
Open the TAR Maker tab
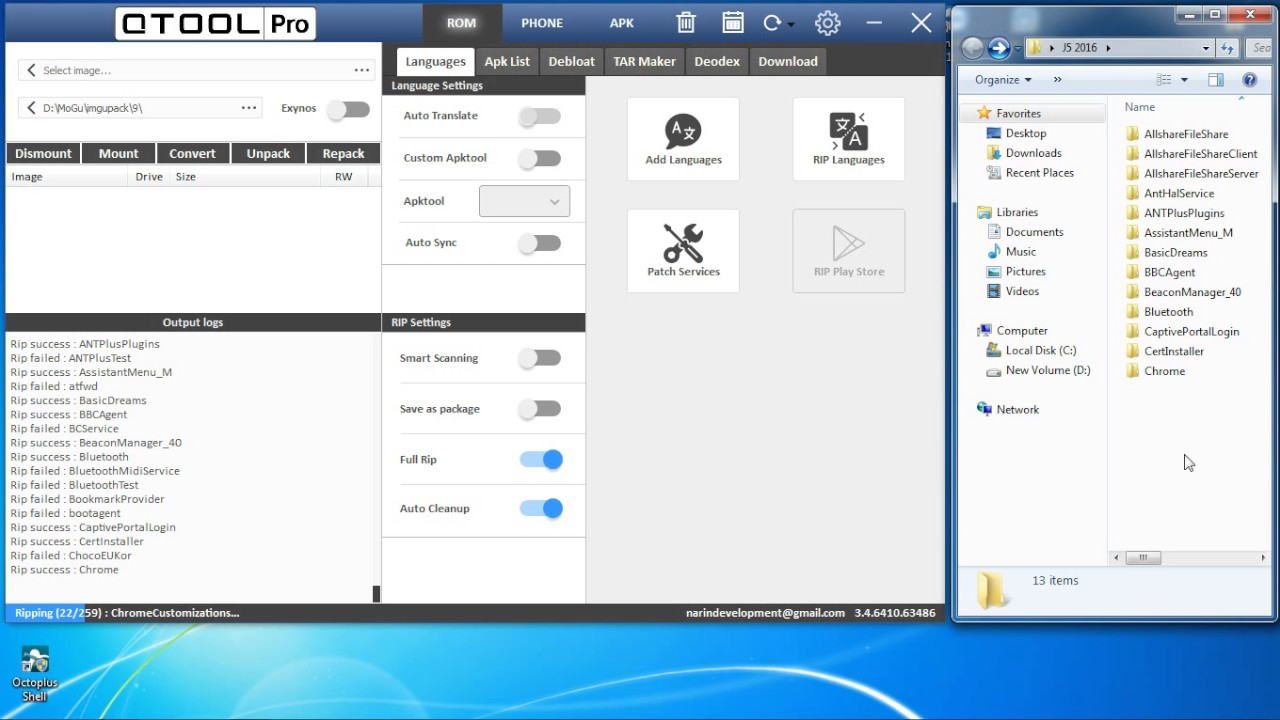[644, 62]
